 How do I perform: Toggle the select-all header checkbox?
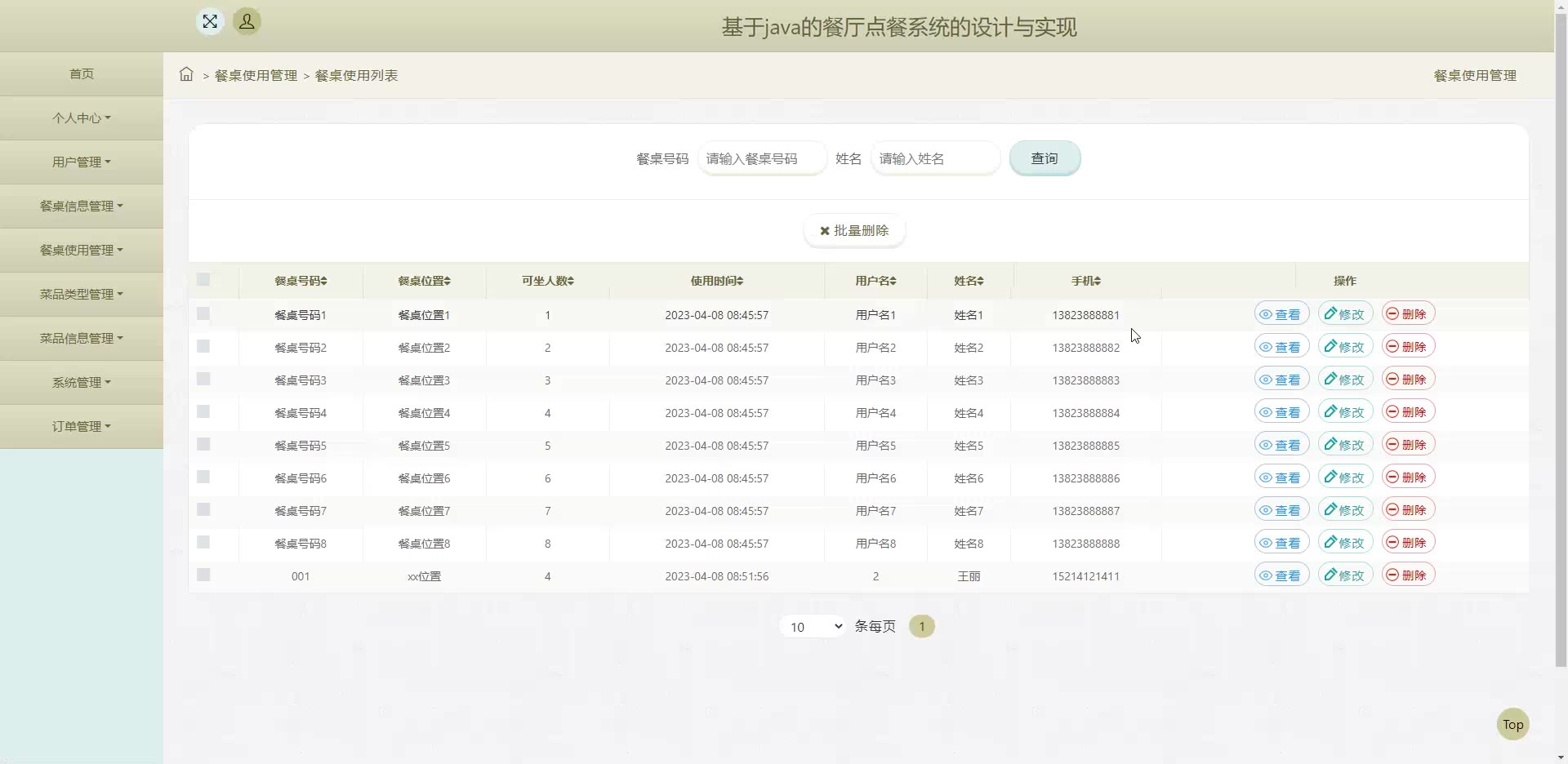pyautogui.click(x=203, y=280)
